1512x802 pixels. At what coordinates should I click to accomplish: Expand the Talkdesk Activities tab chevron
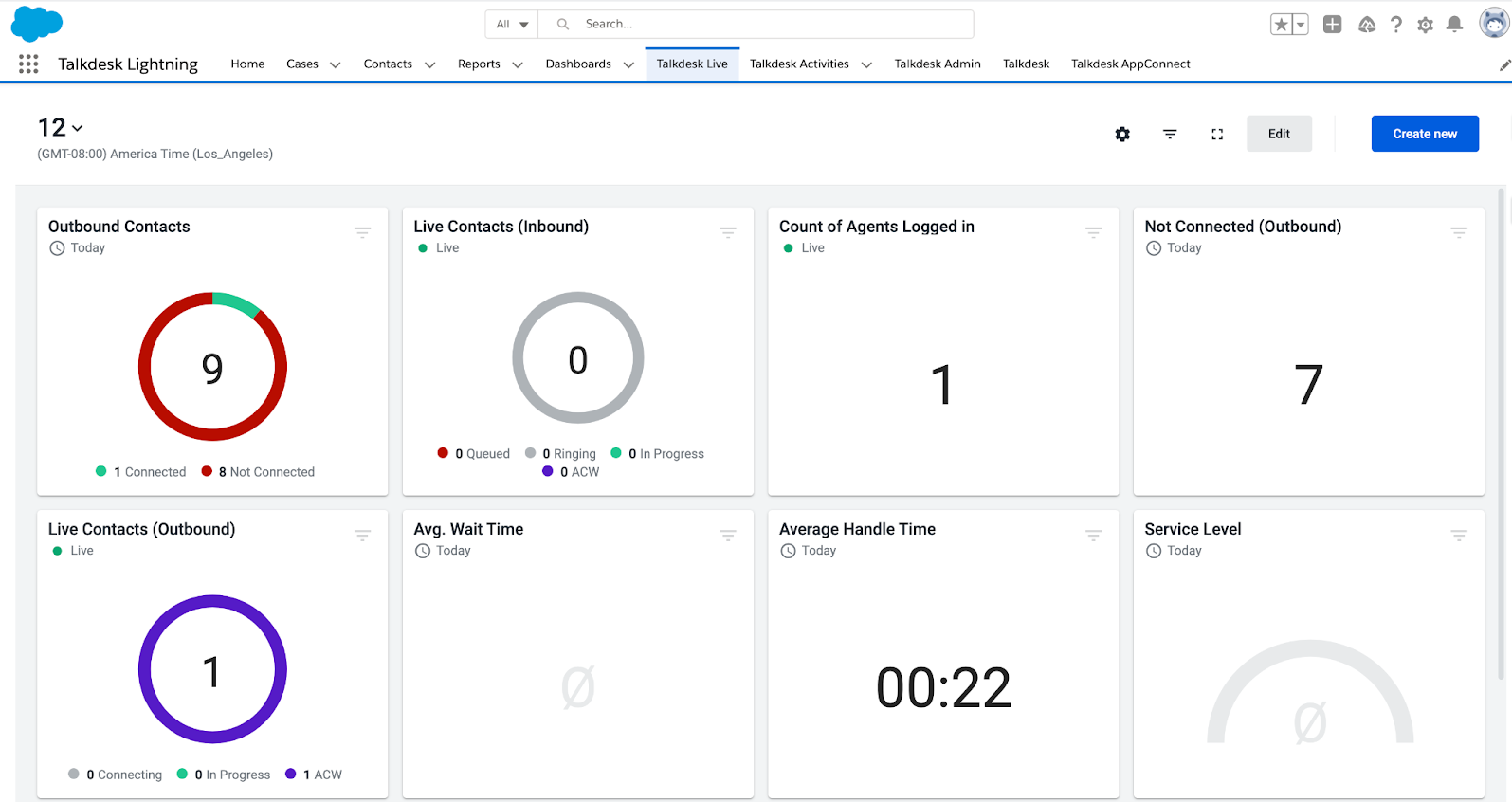[x=866, y=64]
